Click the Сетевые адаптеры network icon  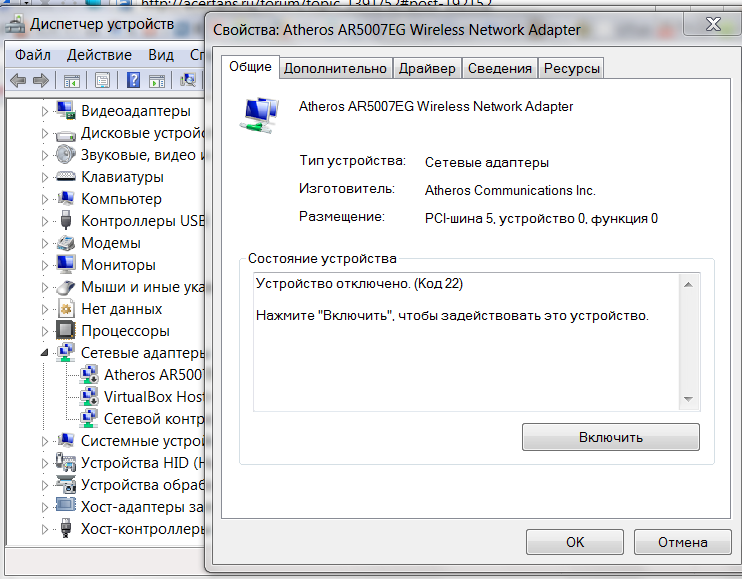66,352
